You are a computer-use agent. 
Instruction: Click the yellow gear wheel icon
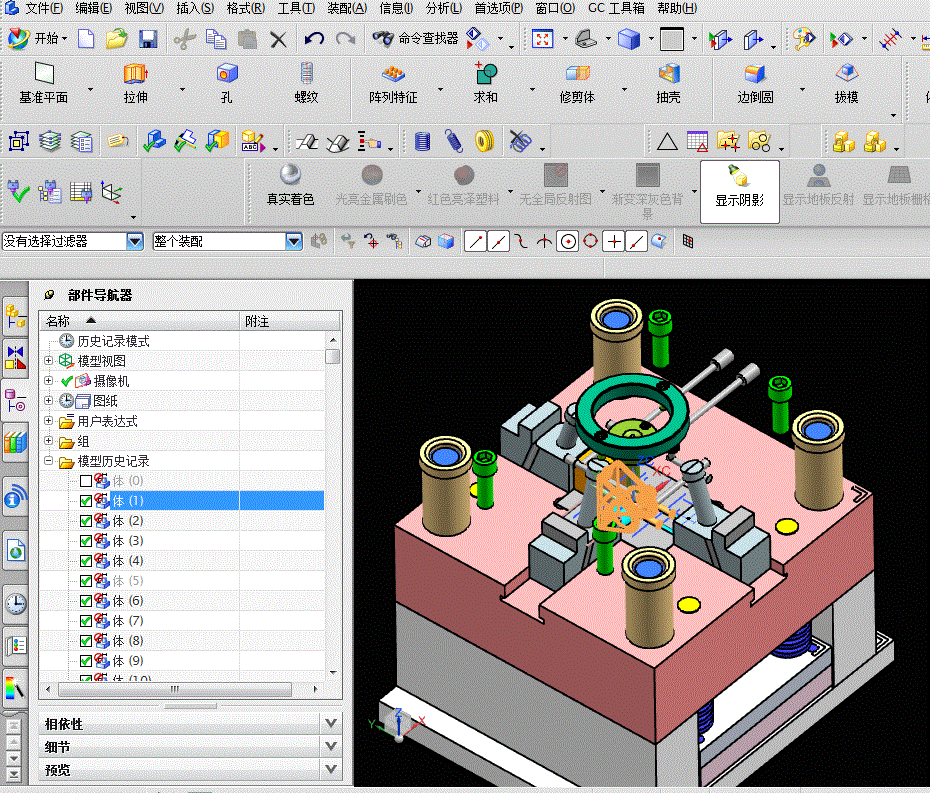pos(485,141)
